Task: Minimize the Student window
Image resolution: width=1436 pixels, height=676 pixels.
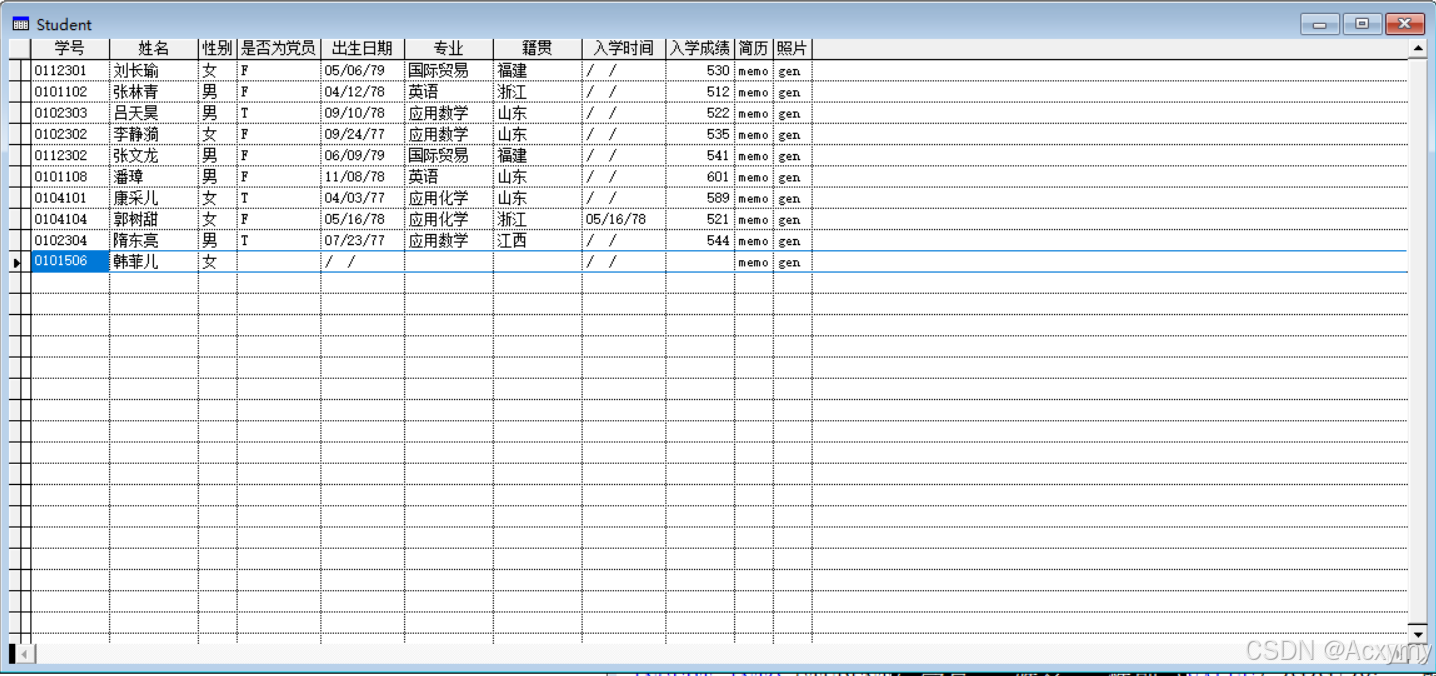Action: (x=1319, y=24)
